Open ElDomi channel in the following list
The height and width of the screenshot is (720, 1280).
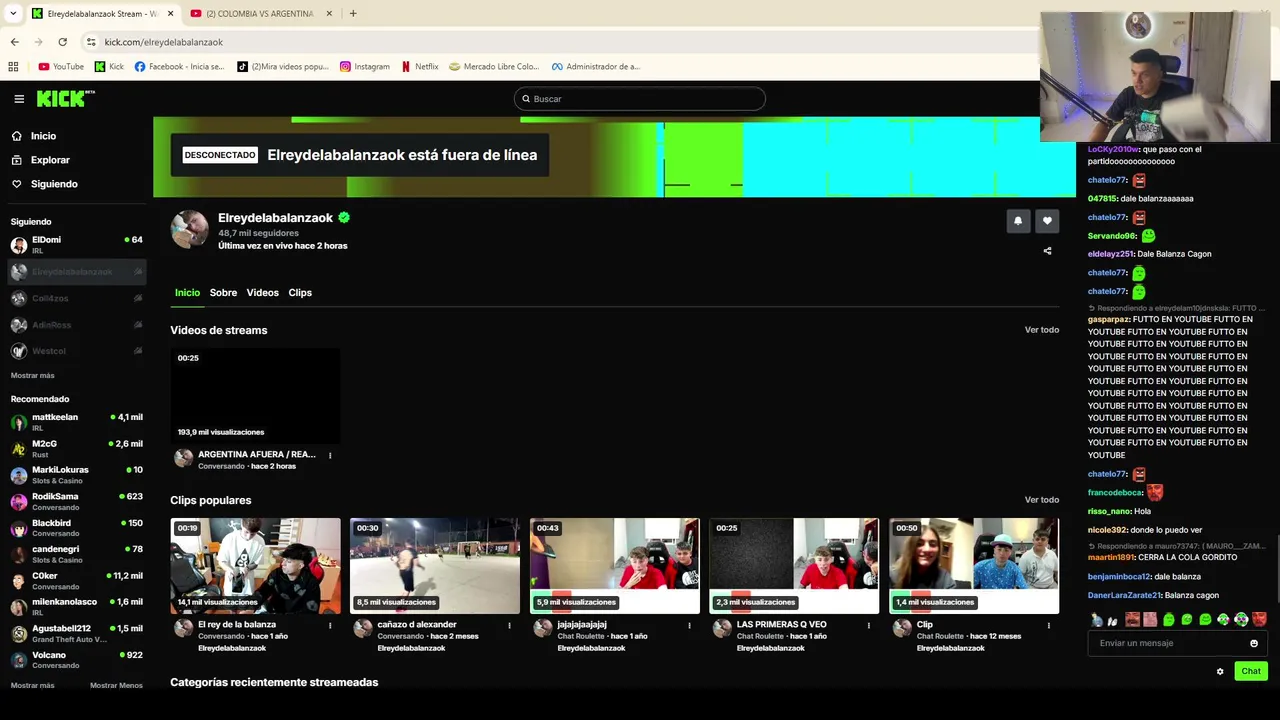point(76,245)
